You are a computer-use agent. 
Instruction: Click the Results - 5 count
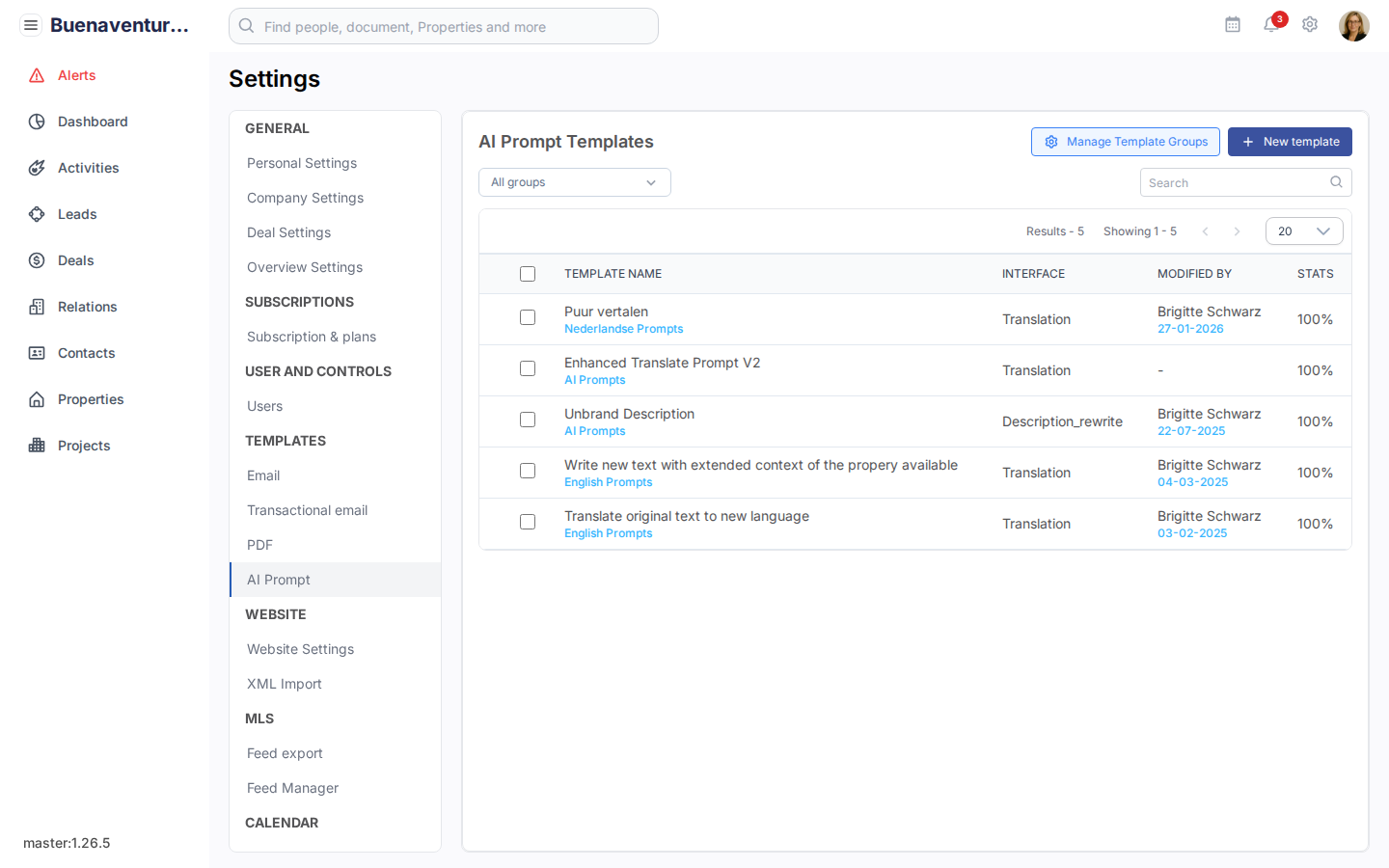(x=1054, y=231)
